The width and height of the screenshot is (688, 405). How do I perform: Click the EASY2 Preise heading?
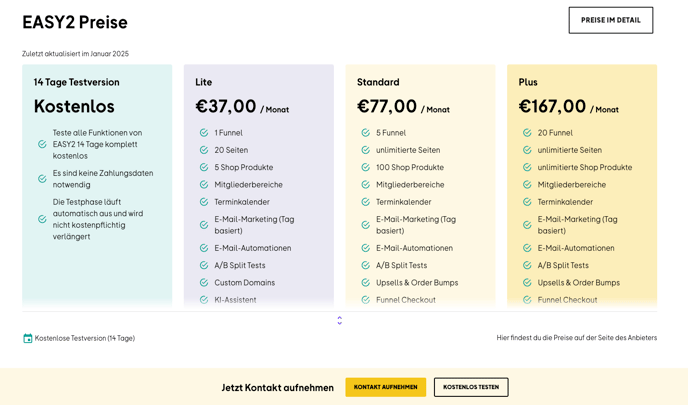click(75, 22)
